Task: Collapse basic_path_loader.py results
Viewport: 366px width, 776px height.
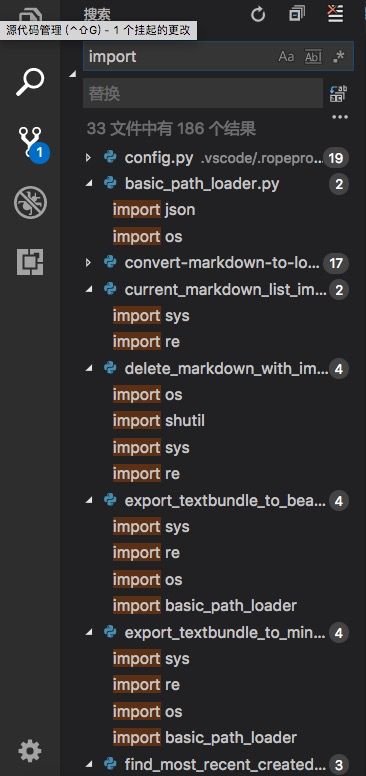Action: click(88, 184)
